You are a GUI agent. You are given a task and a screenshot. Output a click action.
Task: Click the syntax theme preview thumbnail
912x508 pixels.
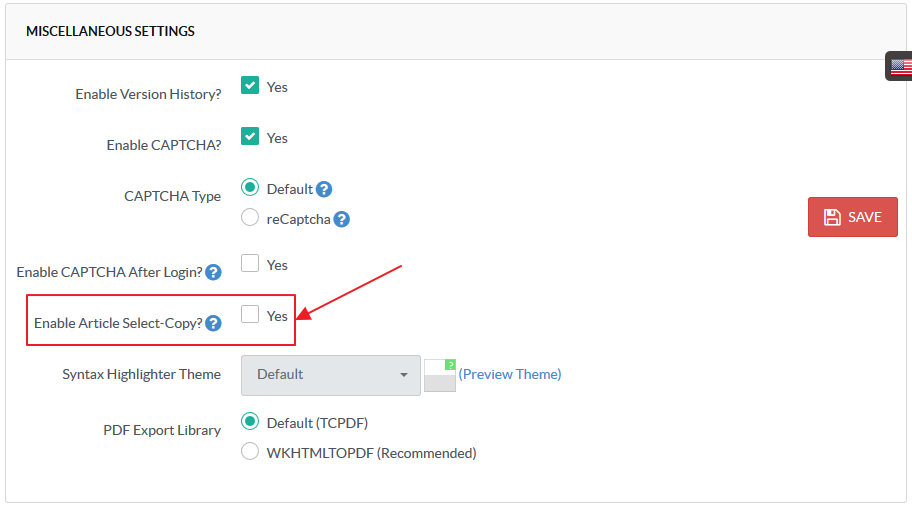[x=439, y=375]
